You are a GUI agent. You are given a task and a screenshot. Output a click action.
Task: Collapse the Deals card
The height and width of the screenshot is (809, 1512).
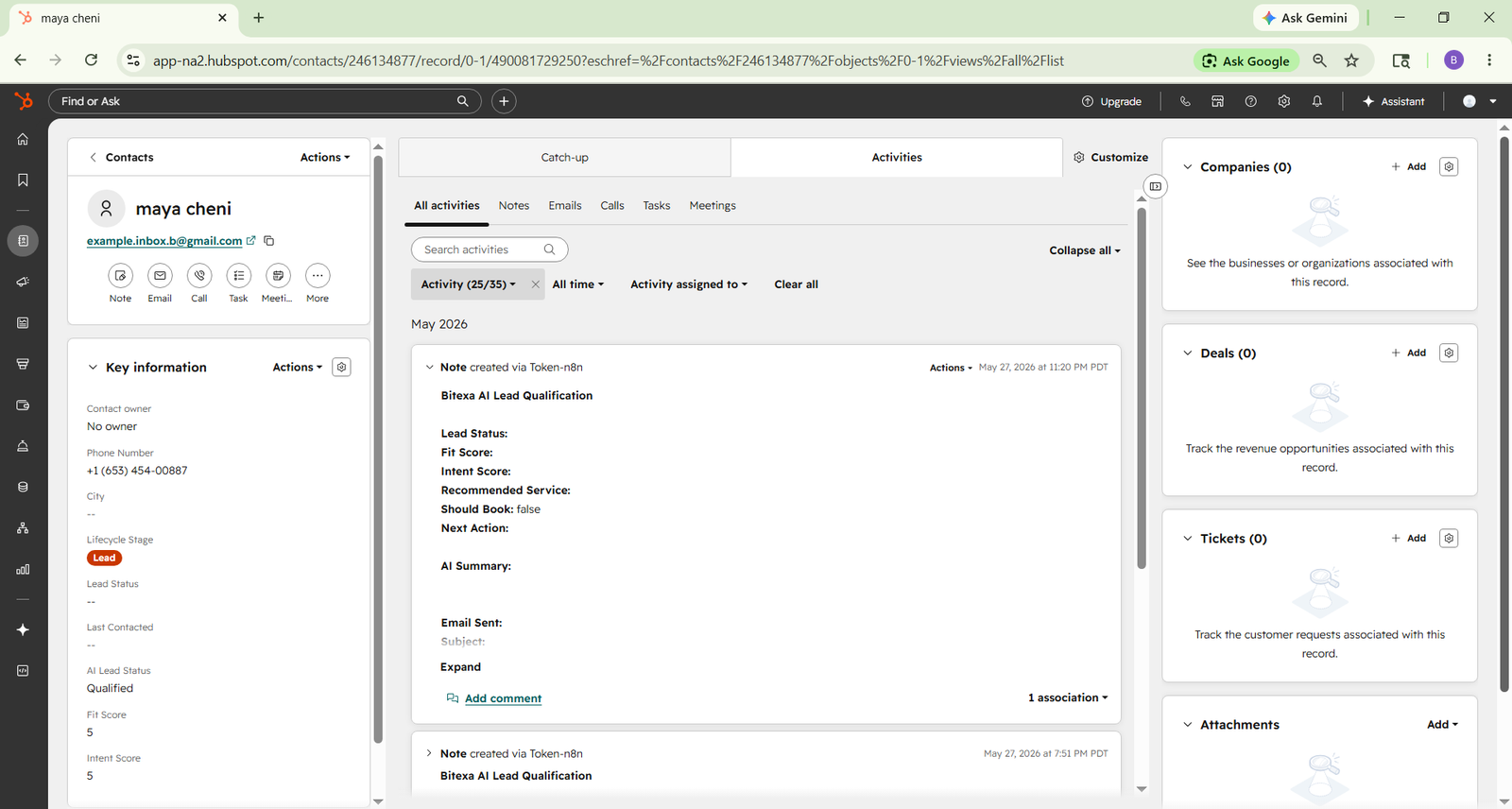tap(1188, 353)
